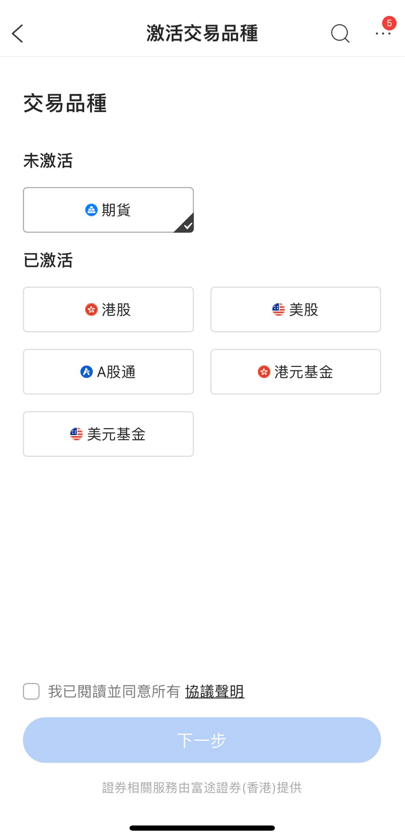Tap the 下一步 button
This screenshot has height=838, width=405.
pyautogui.click(x=202, y=740)
